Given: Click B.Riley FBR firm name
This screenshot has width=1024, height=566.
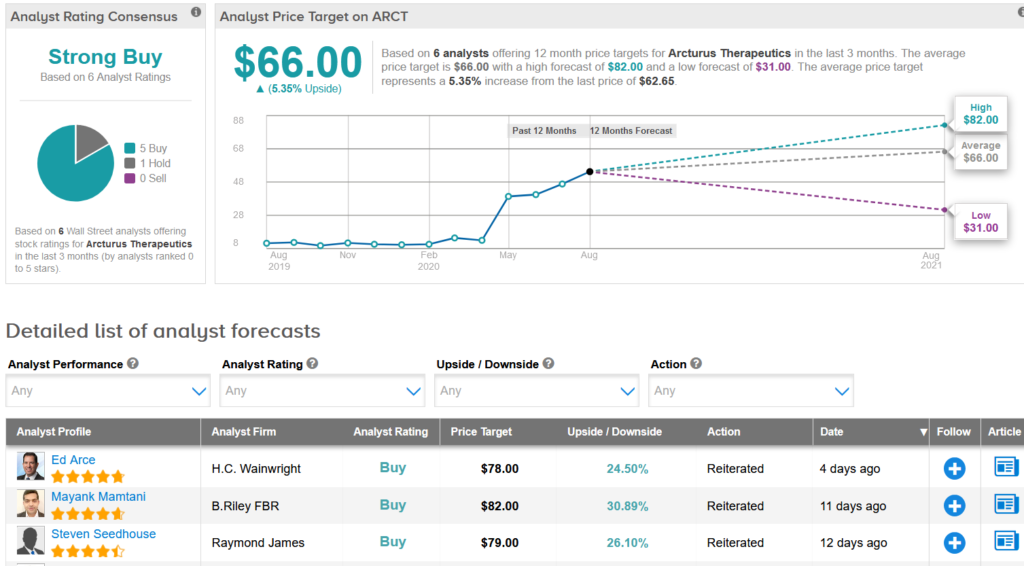Looking at the screenshot, I should point(245,506).
